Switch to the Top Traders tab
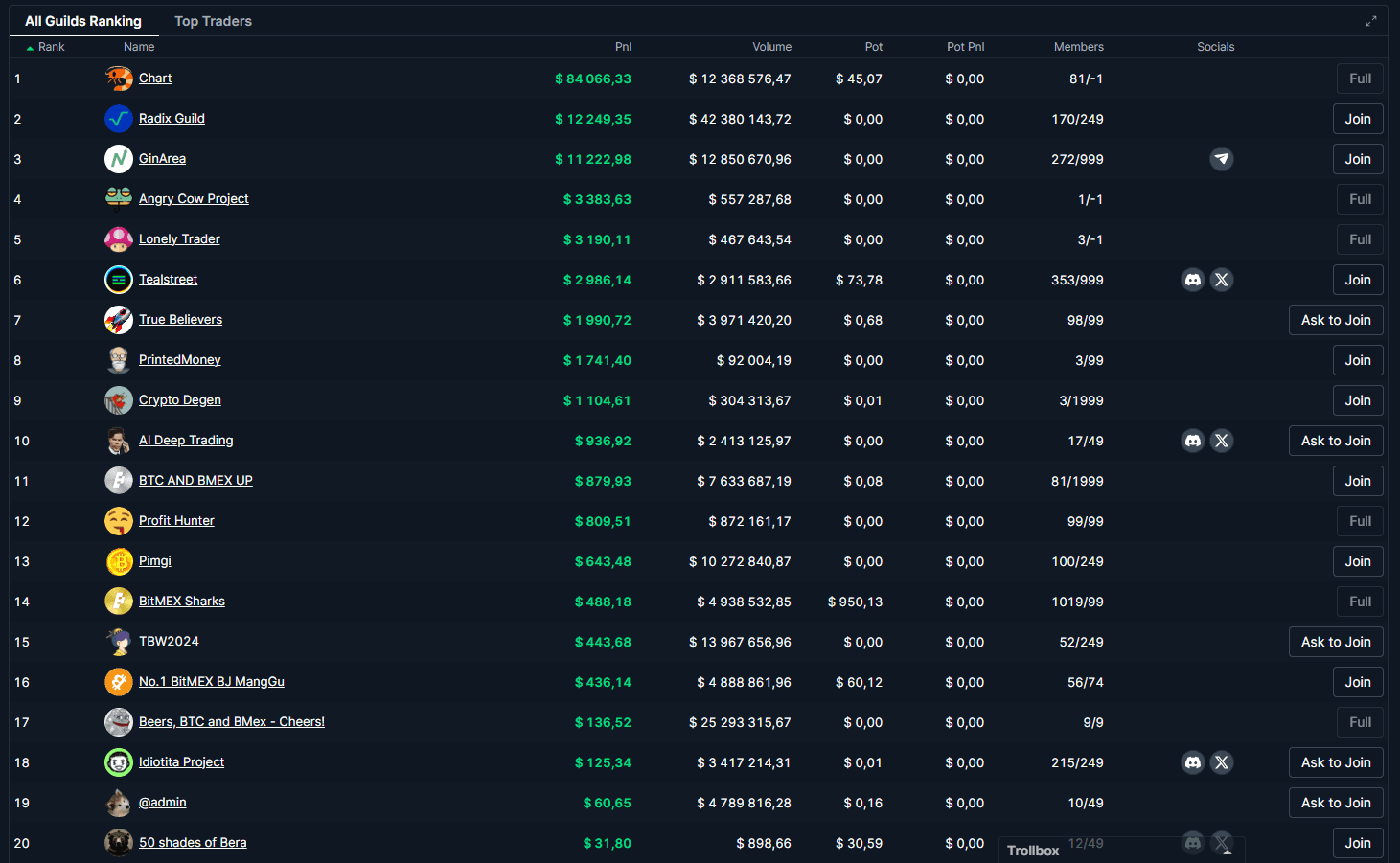This screenshot has width=1400, height=863. tap(213, 21)
